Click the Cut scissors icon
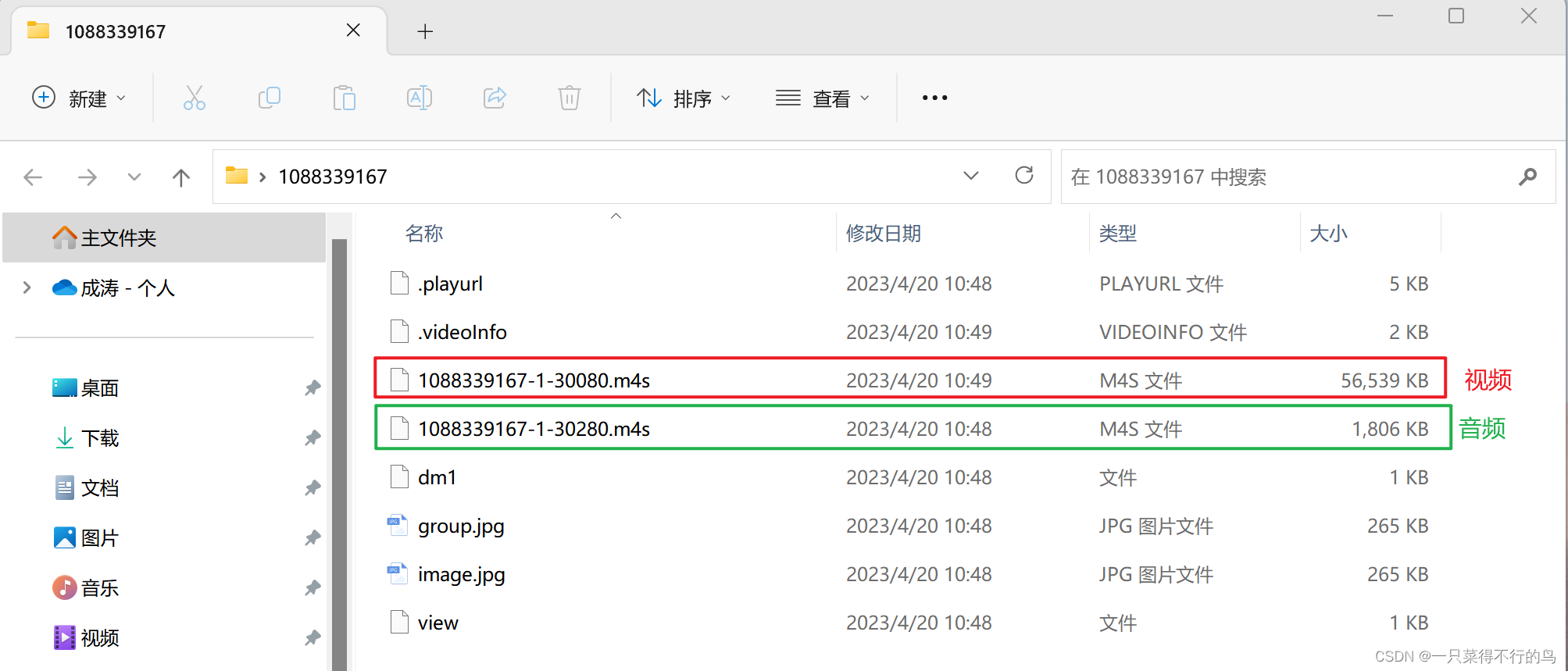This screenshot has height=671, width=1568. click(x=195, y=98)
